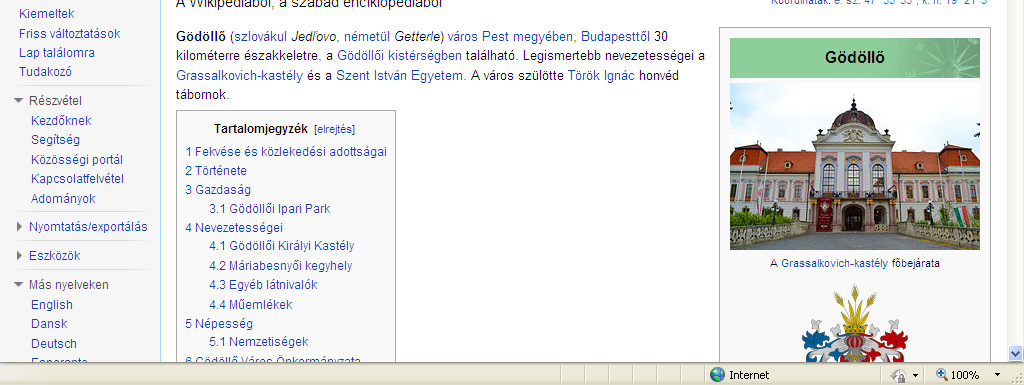This screenshot has width=1024, height=385.
Task: Jump to section 1 Fekvése és közlekedési adottságai
Action: coord(286,151)
